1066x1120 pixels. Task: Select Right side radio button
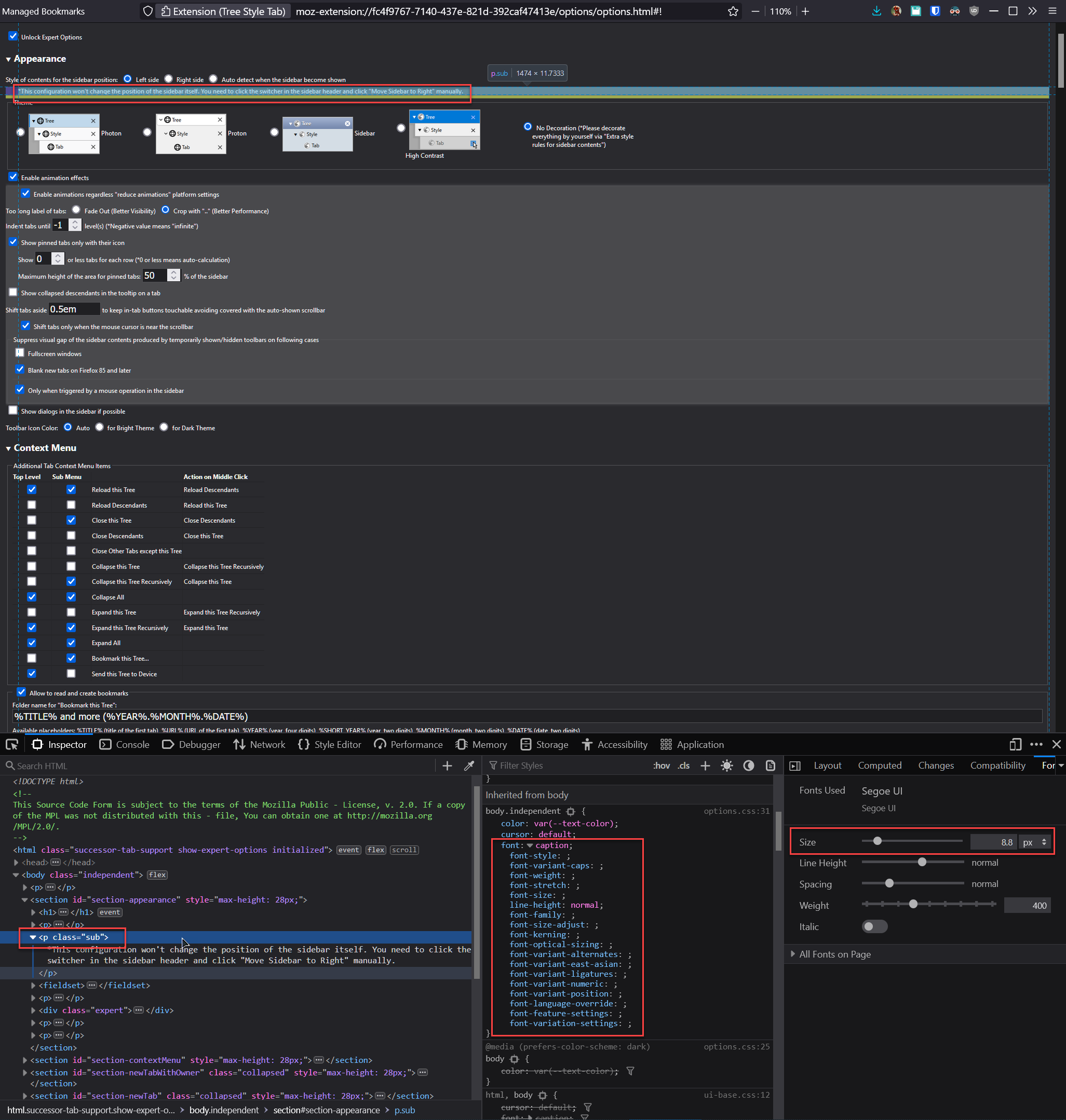pyautogui.click(x=169, y=79)
